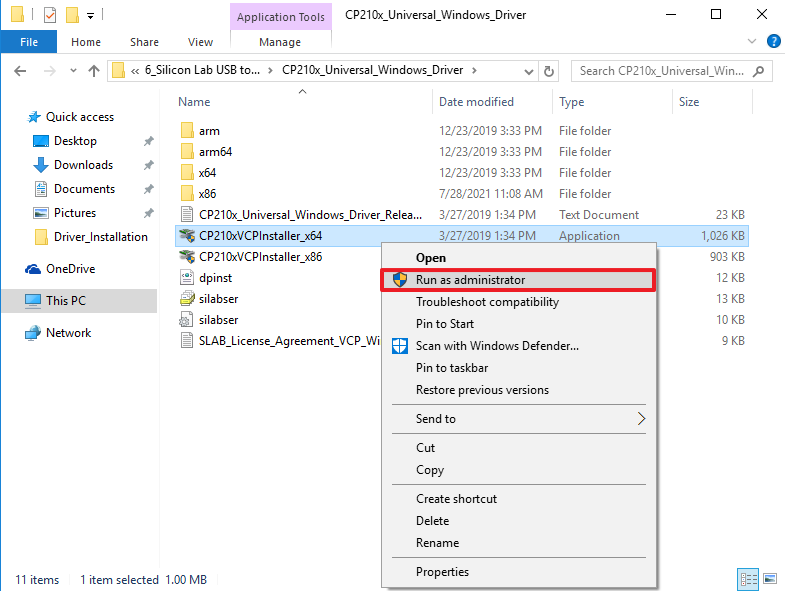Go back with the Back arrow
Screen dimensions: 785x591
(x=20, y=71)
